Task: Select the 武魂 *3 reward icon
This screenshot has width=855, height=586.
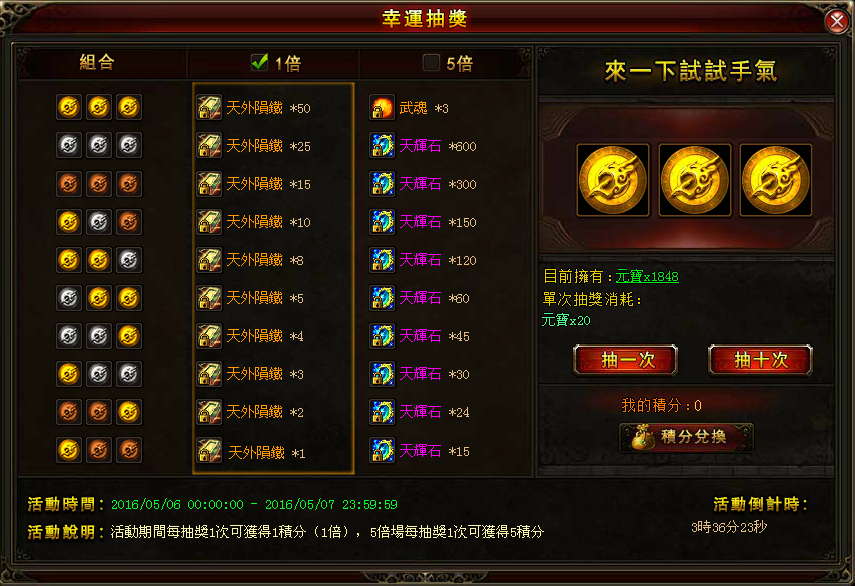Action: (382, 107)
